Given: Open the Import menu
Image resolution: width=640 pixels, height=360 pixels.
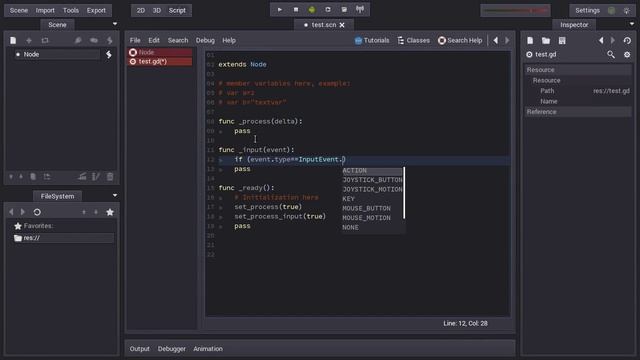Looking at the screenshot, I should click(x=45, y=10).
